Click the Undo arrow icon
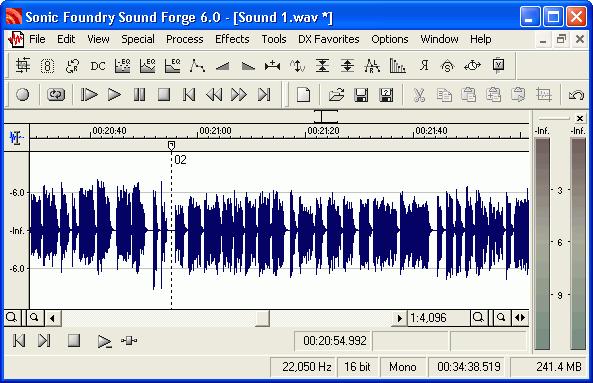Viewport: 593px width, 383px height. (x=576, y=95)
